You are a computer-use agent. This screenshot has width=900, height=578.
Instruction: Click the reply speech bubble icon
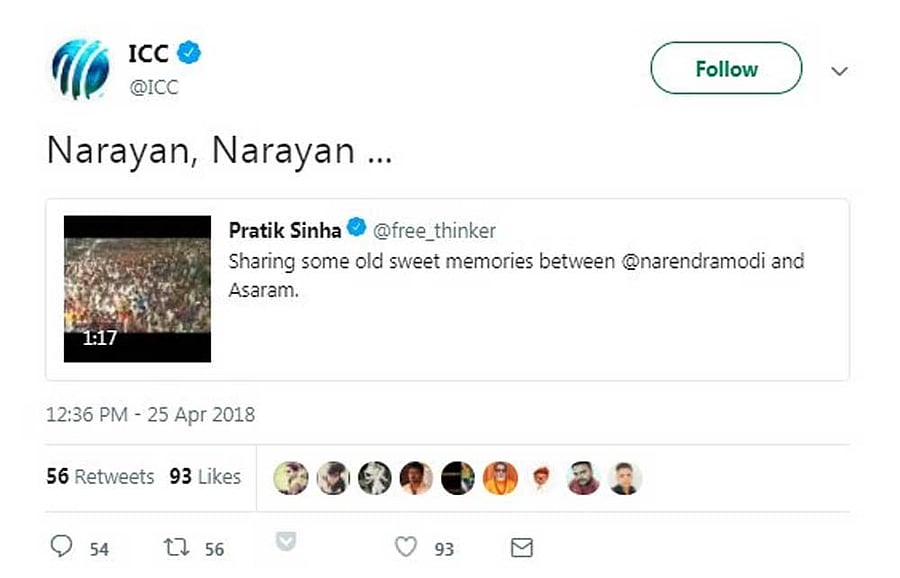point(62,547)
